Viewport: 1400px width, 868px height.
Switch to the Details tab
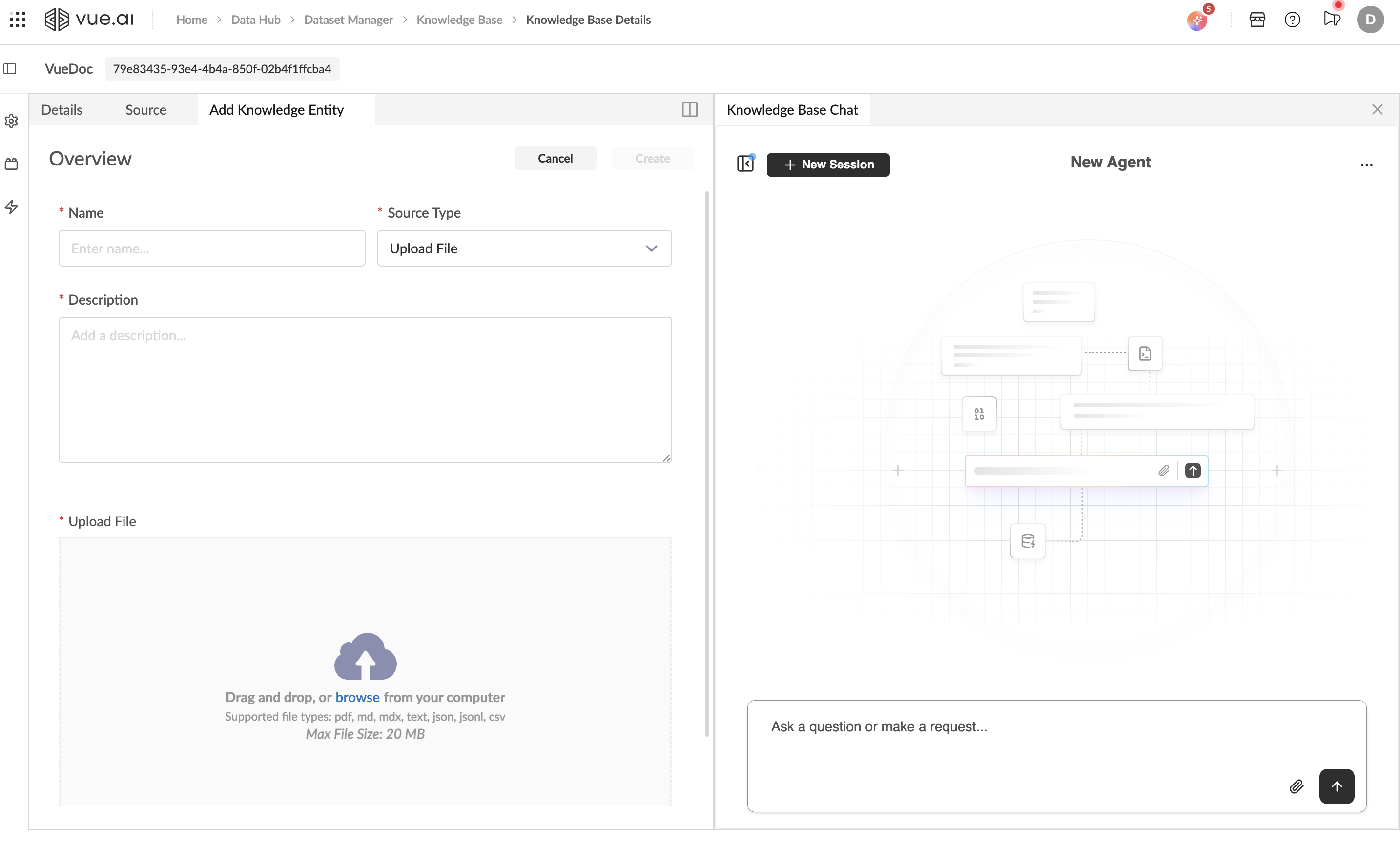click(x=62, y=109)
